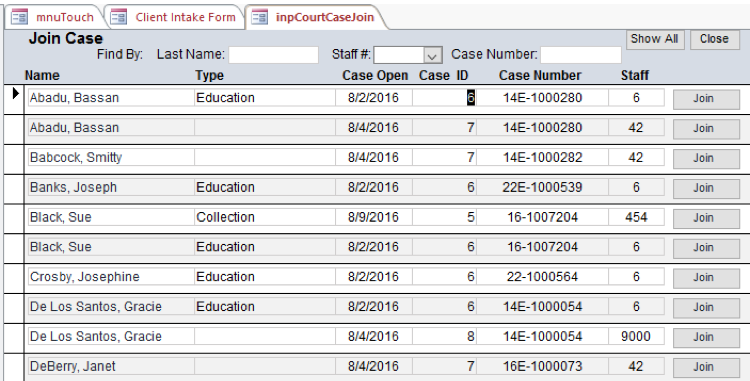This screenshot has height=381, width=750.
Task: Click case number 22E-1000539
Action: (x=542, y=187)
